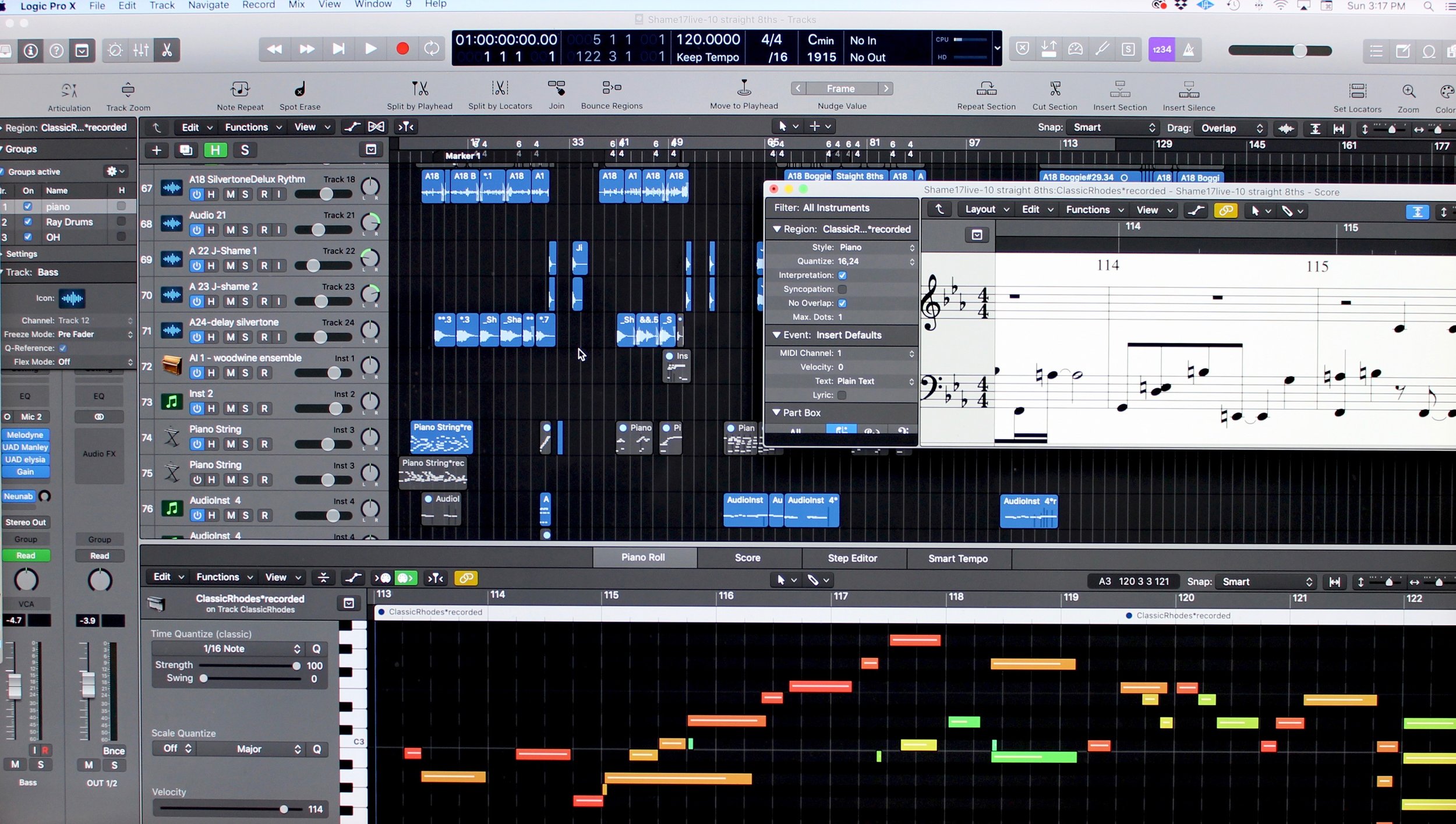Open the Track menu in menu bar
Viewport: 1456px width, 824px height.
coord(162,5)
